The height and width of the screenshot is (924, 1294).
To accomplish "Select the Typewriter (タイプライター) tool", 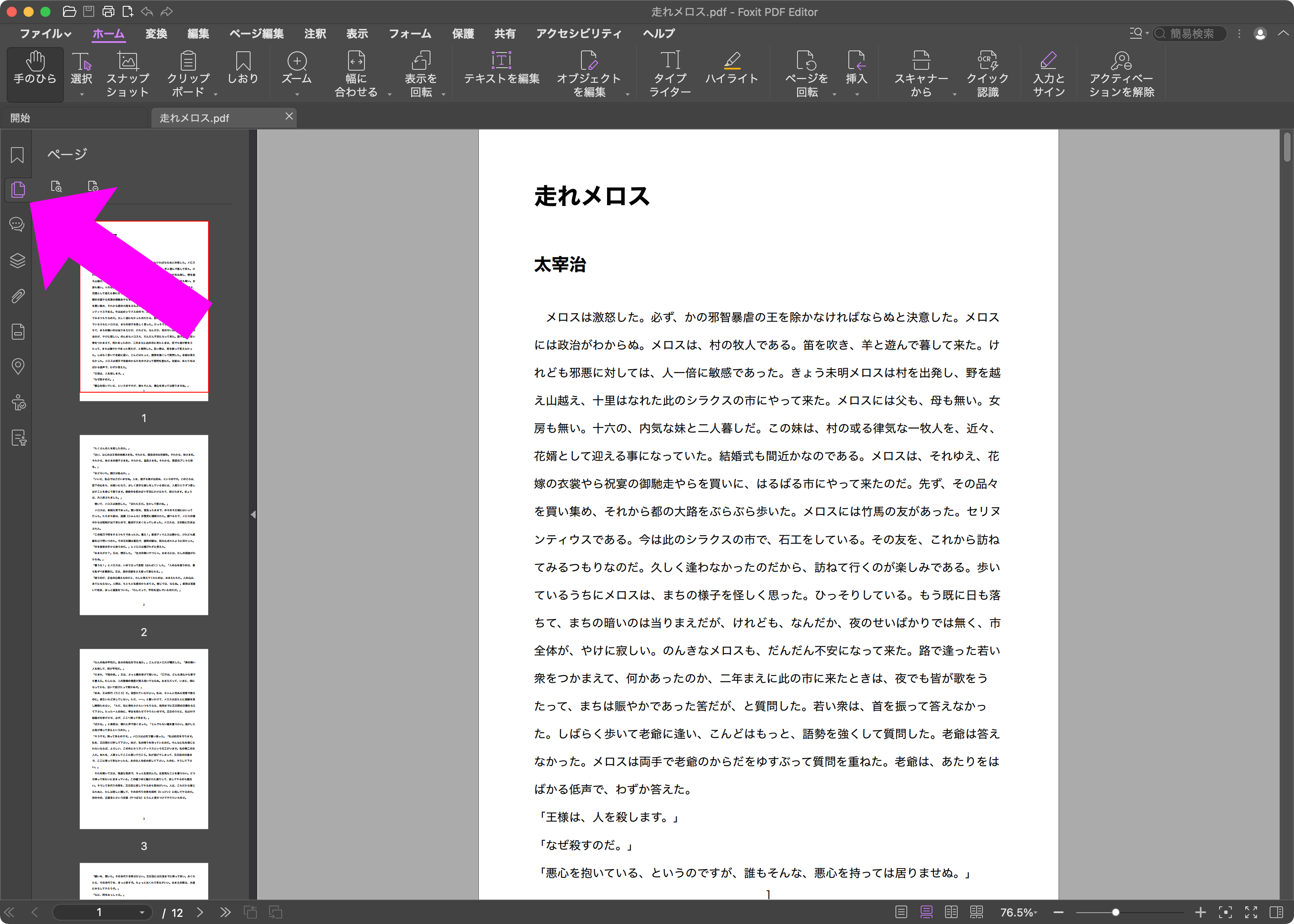I will click(670, 74).
